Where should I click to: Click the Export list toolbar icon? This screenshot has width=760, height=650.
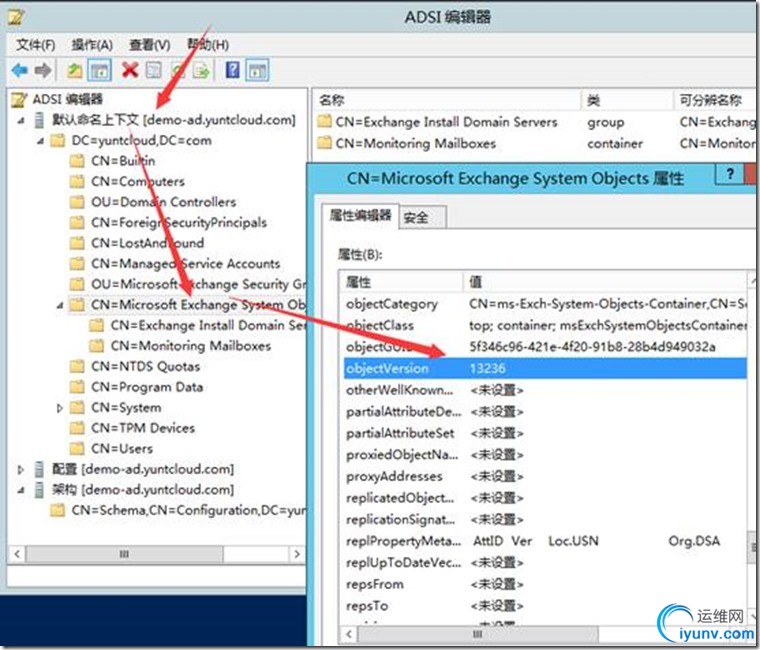(x=201, y=71)
